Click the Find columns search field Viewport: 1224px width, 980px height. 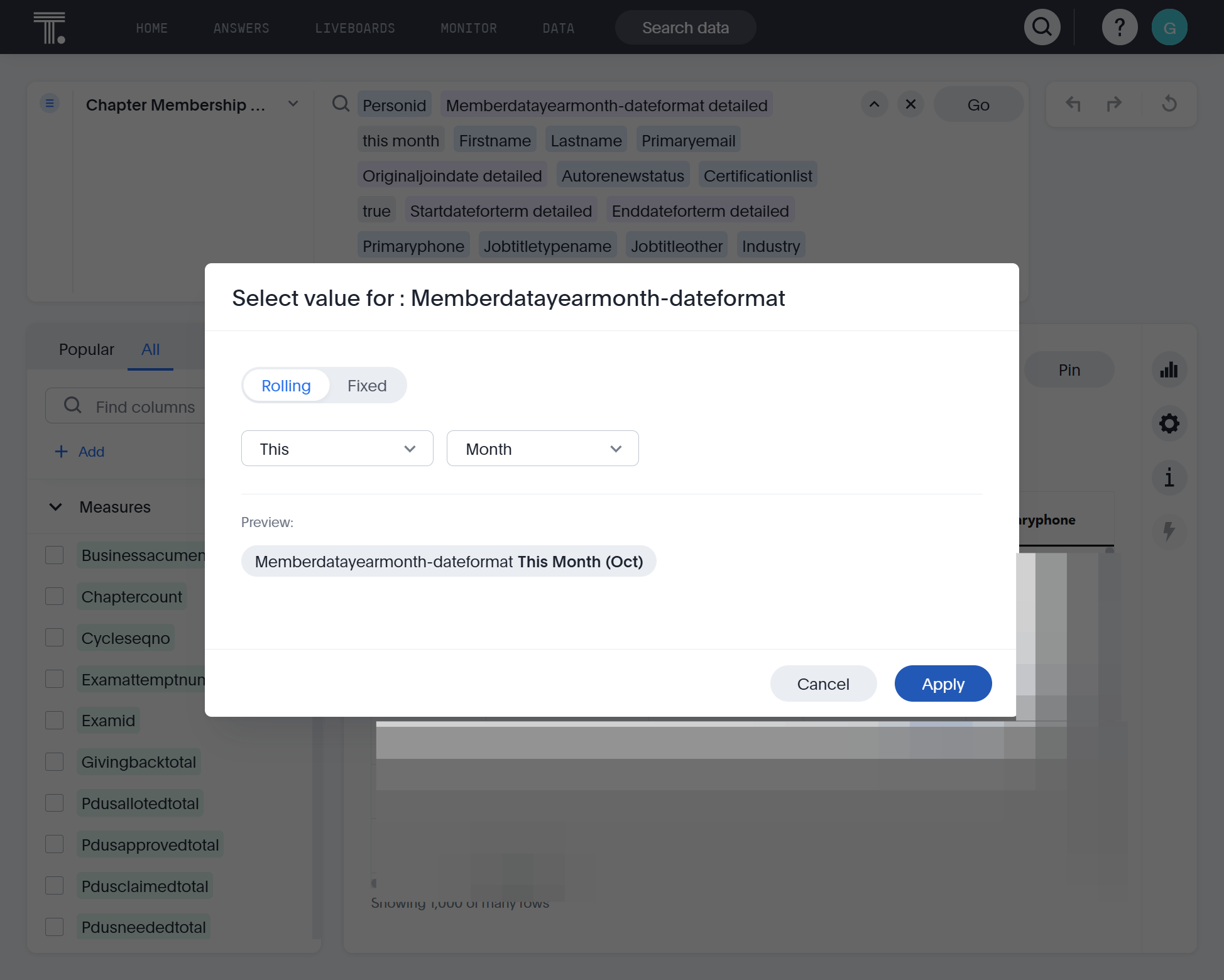click(126, 406)
